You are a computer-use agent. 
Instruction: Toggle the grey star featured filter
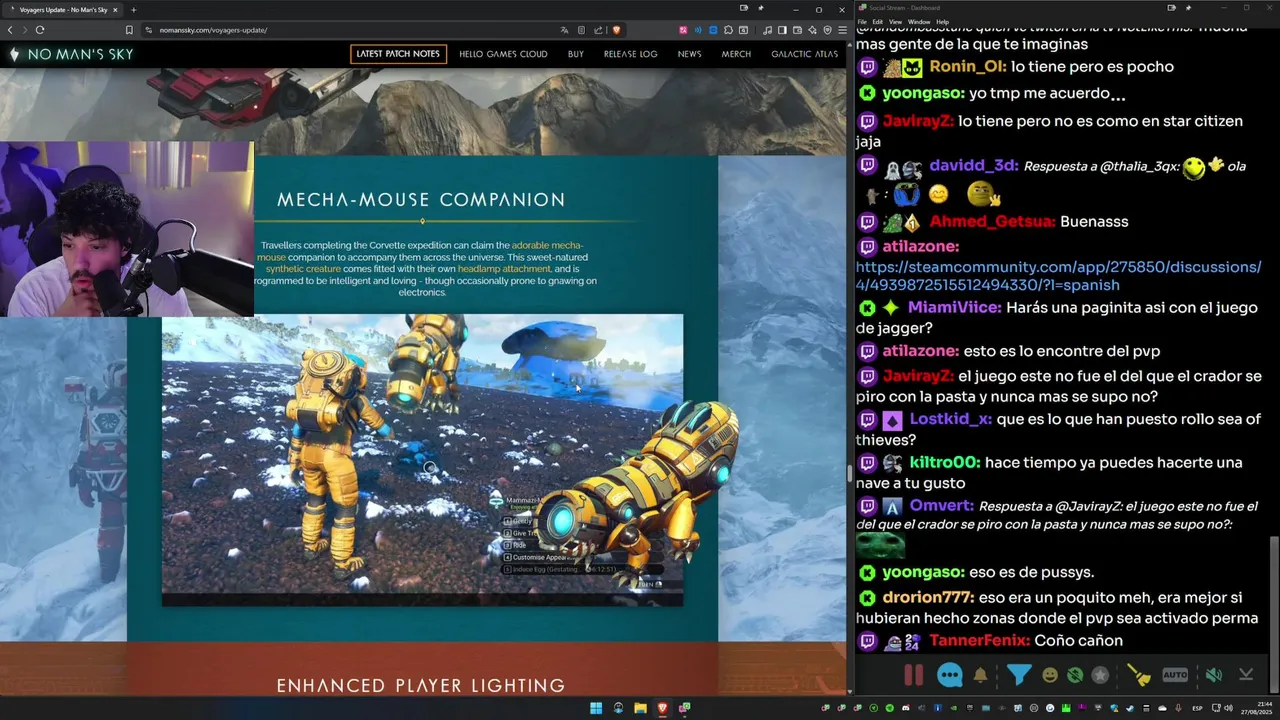(x=1100, y=675)
